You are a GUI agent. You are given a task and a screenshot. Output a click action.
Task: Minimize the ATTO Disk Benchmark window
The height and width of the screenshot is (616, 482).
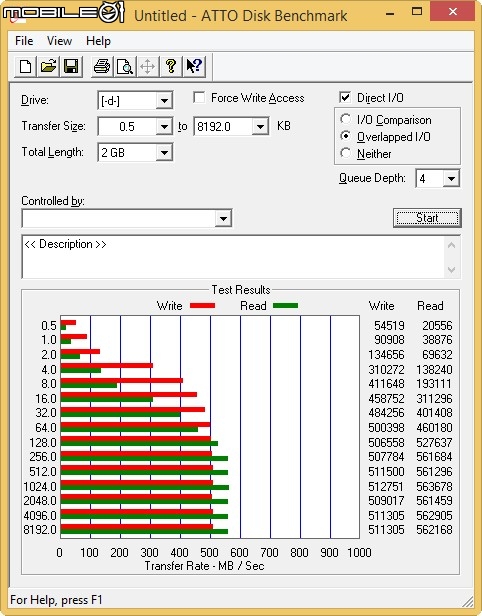390,13
